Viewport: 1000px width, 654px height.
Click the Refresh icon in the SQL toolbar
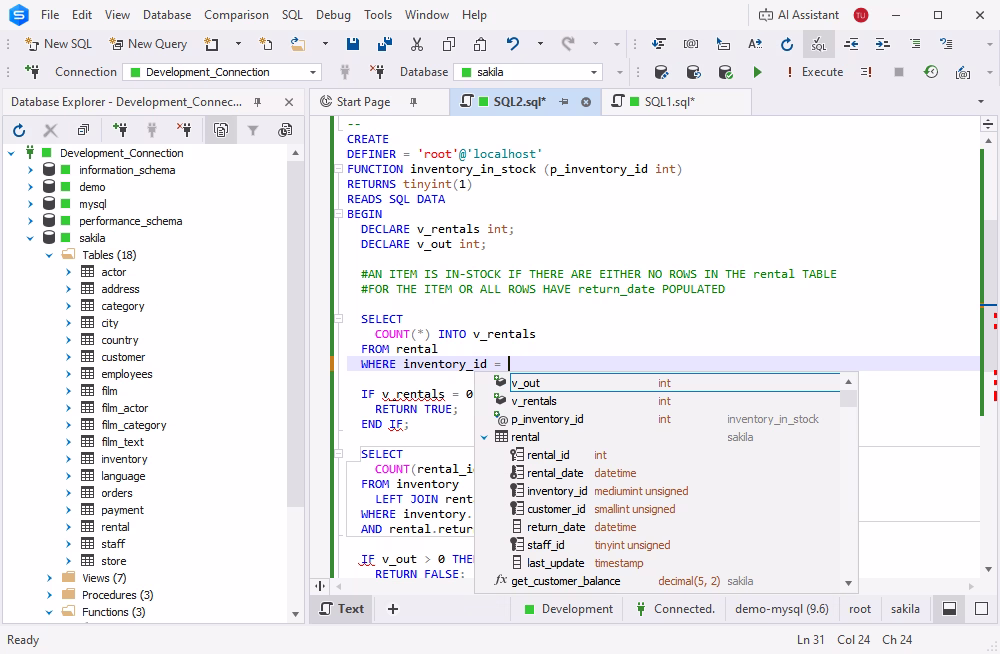click(x=787, y=44)
